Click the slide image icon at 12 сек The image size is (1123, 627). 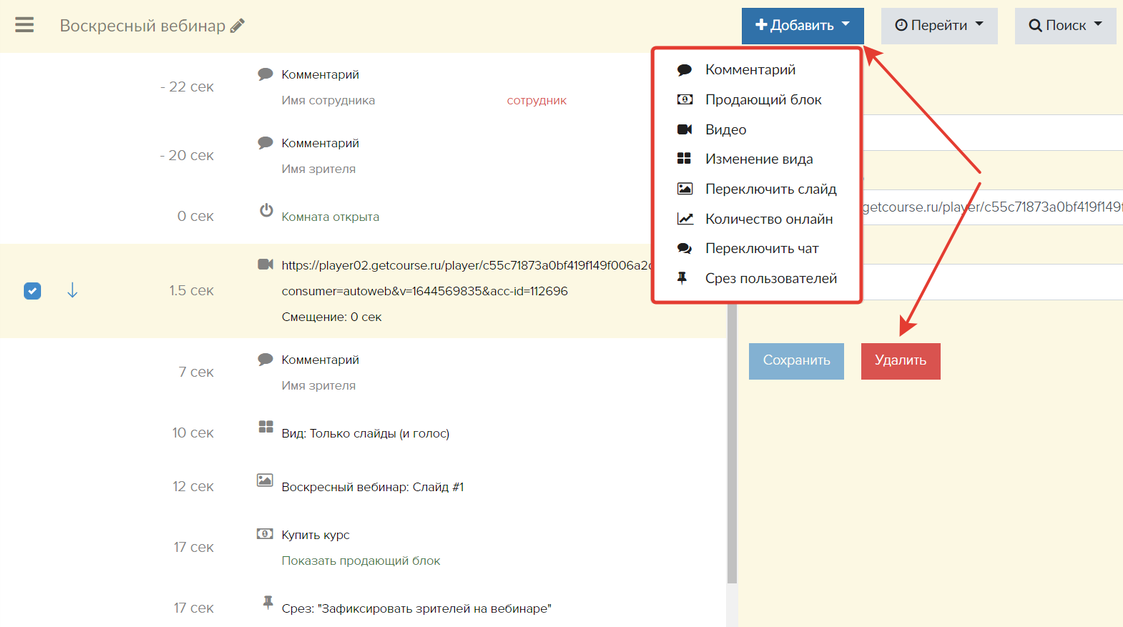pyautogui.click(x=265, y=481)
